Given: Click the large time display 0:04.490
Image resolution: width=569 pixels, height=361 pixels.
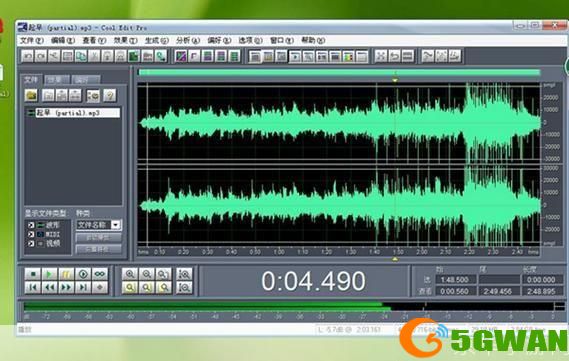Looking at the screenshot, I should click(x=313, y=281).
